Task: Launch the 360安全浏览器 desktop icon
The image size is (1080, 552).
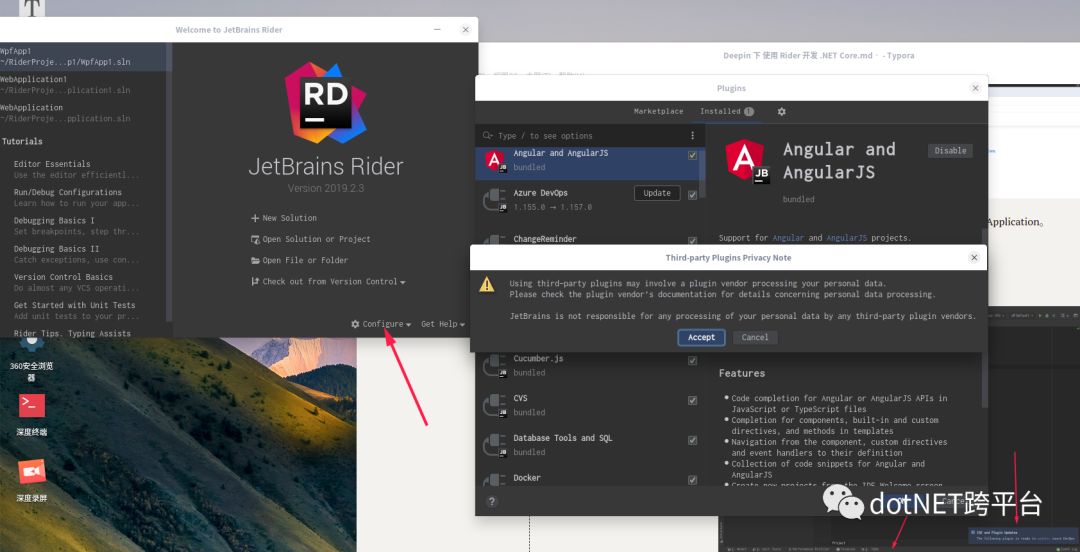Action: 32,358
